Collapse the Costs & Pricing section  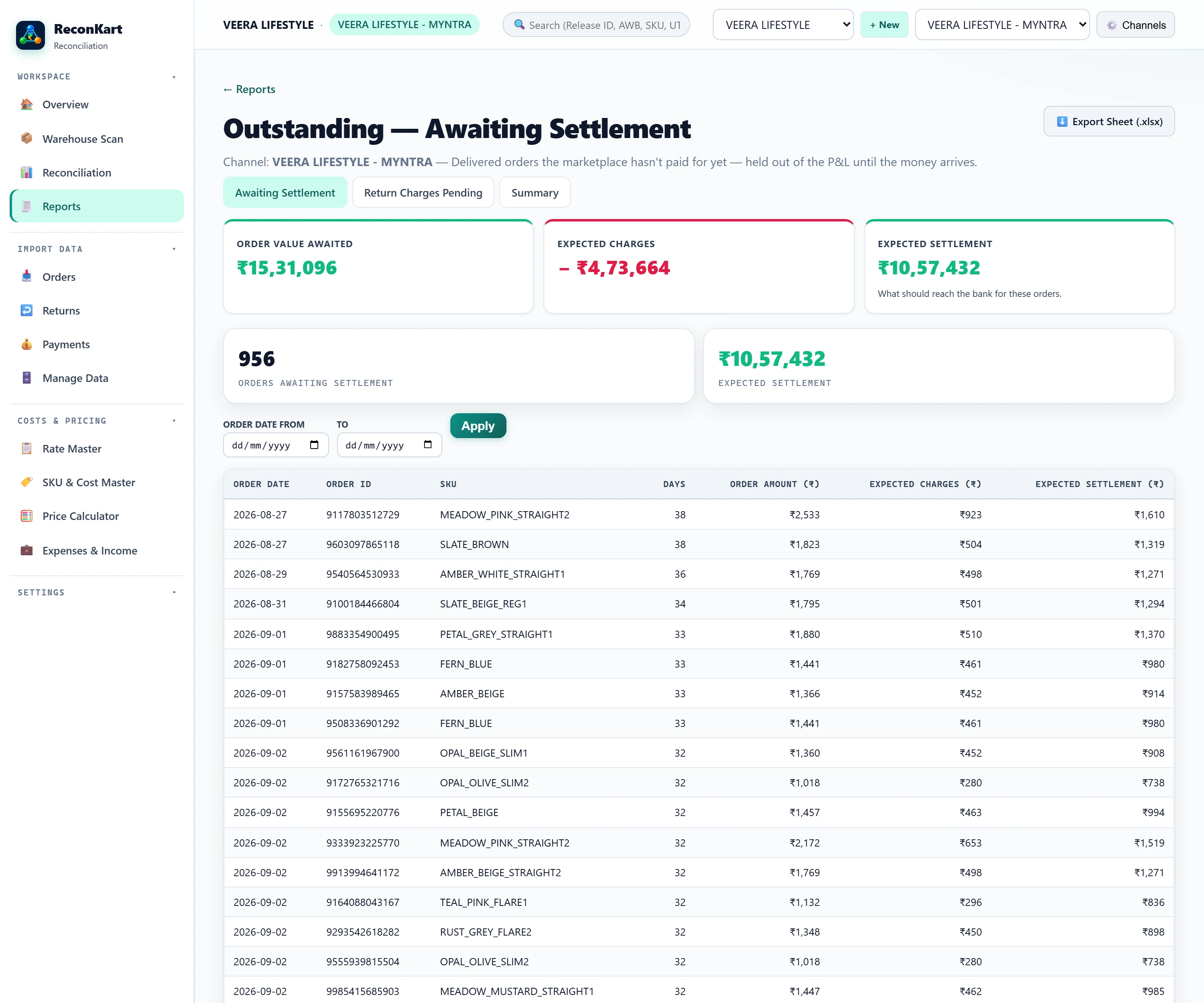coord(174,421)
